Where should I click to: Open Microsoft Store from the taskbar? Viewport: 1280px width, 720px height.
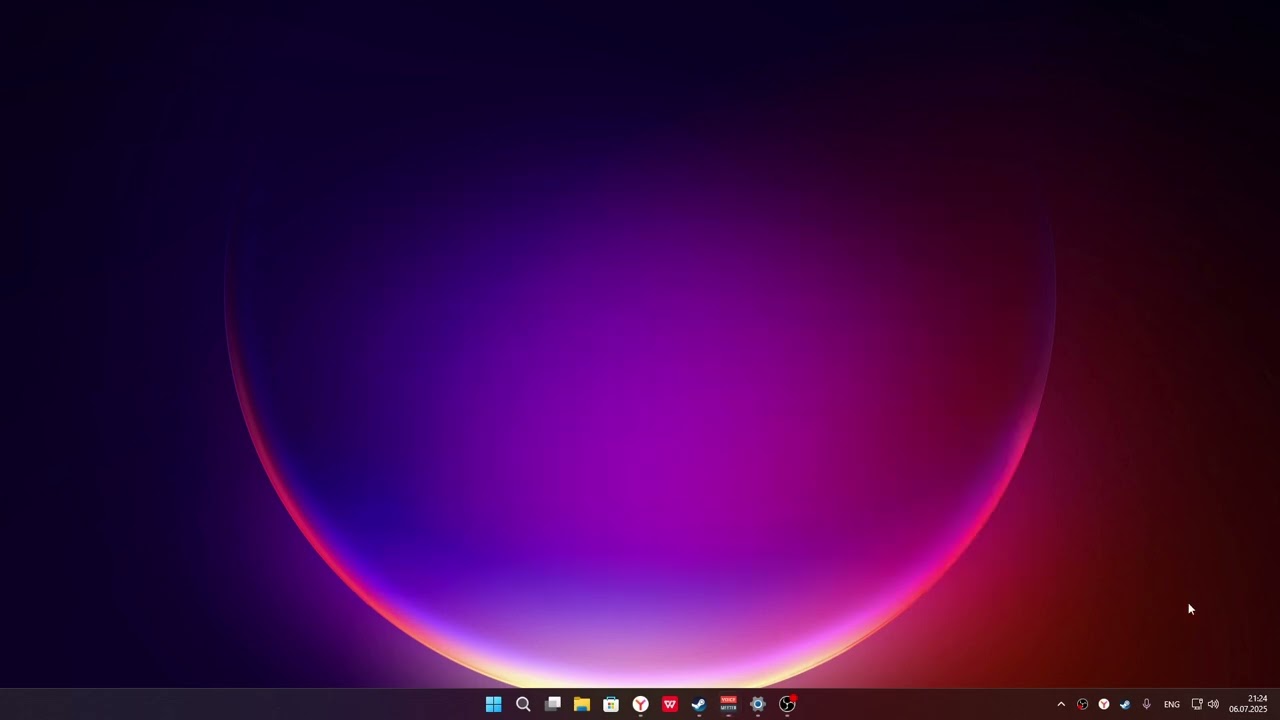611,704
